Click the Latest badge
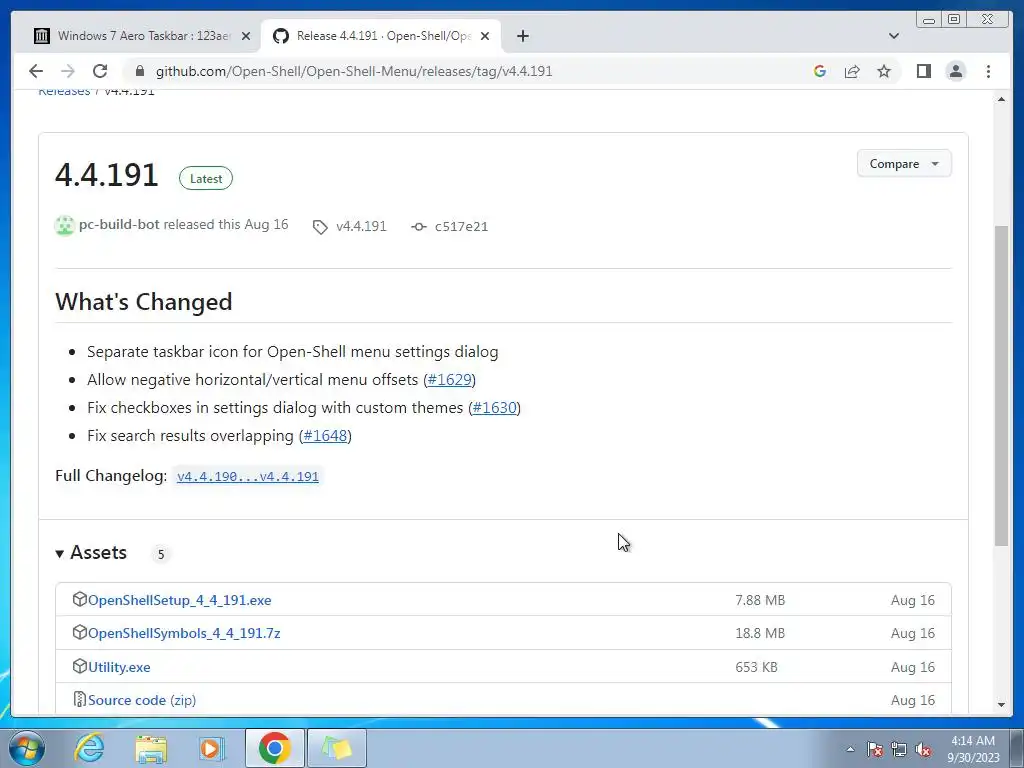Viewport: 1024px width, 768px height. [206, 178]
